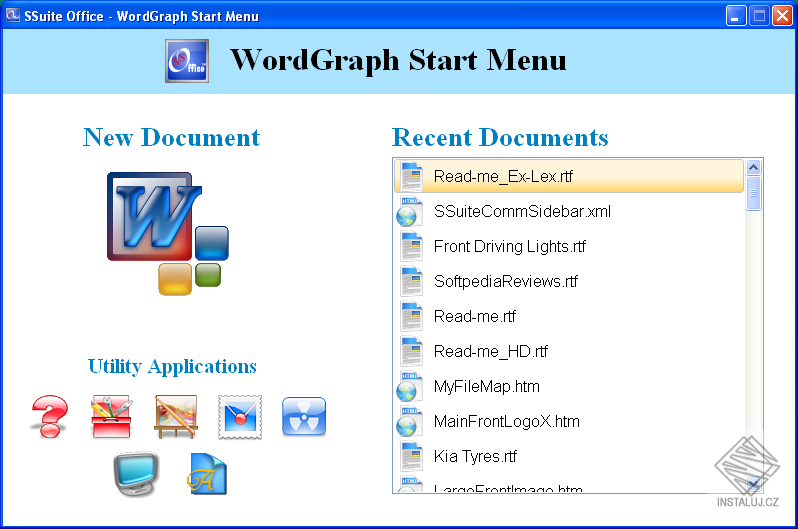Select SSuiteCommSidebar.xml in the list
The image size is (798, 529).
(x=569, y=211)
